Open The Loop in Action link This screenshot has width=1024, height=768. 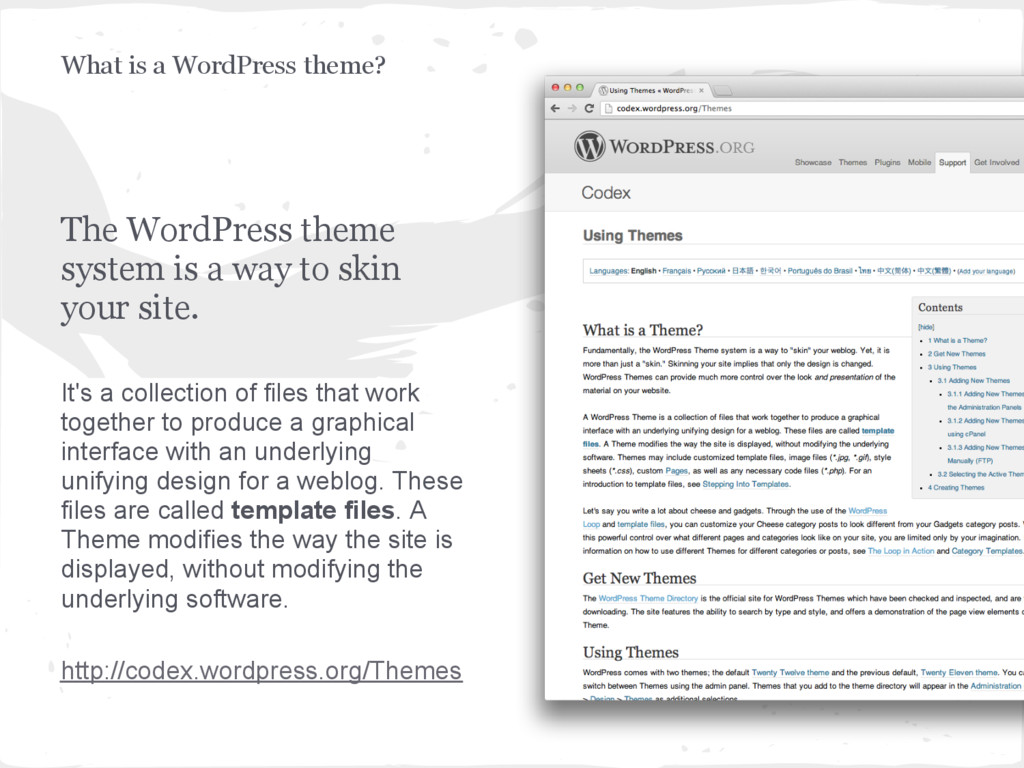click(901, 551)
